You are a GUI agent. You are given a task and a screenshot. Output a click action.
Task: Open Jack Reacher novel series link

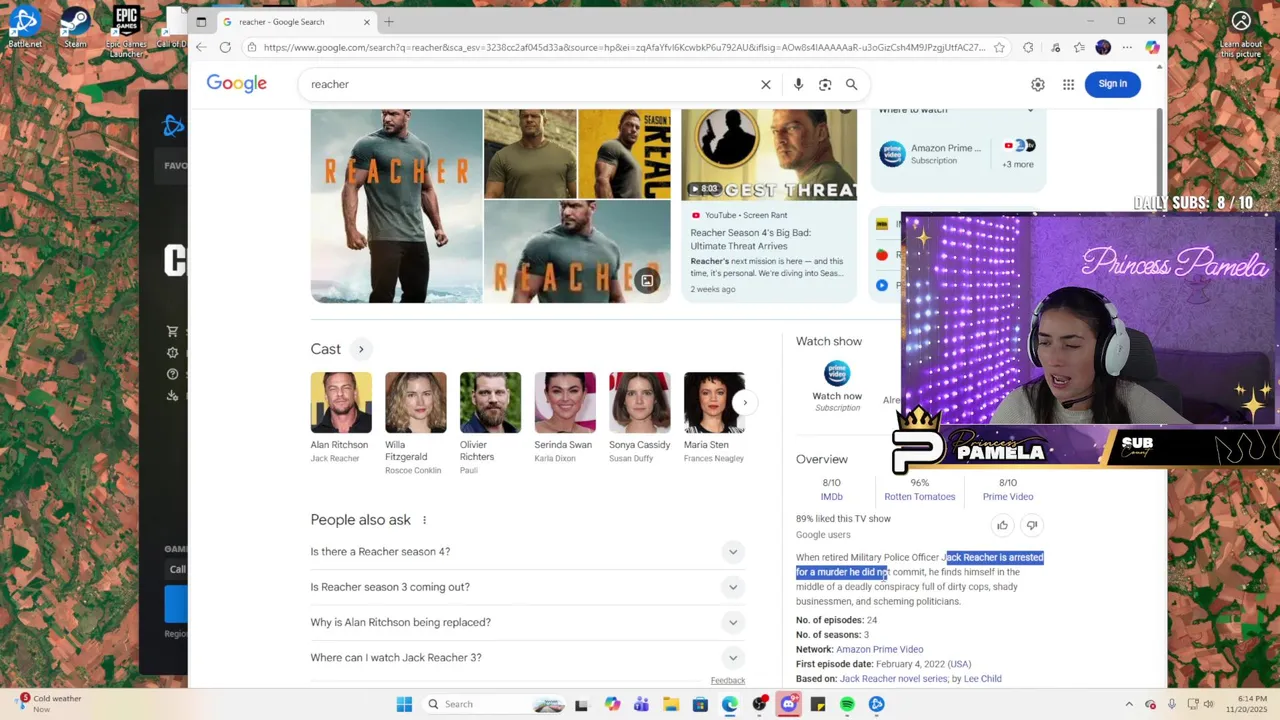894,679
